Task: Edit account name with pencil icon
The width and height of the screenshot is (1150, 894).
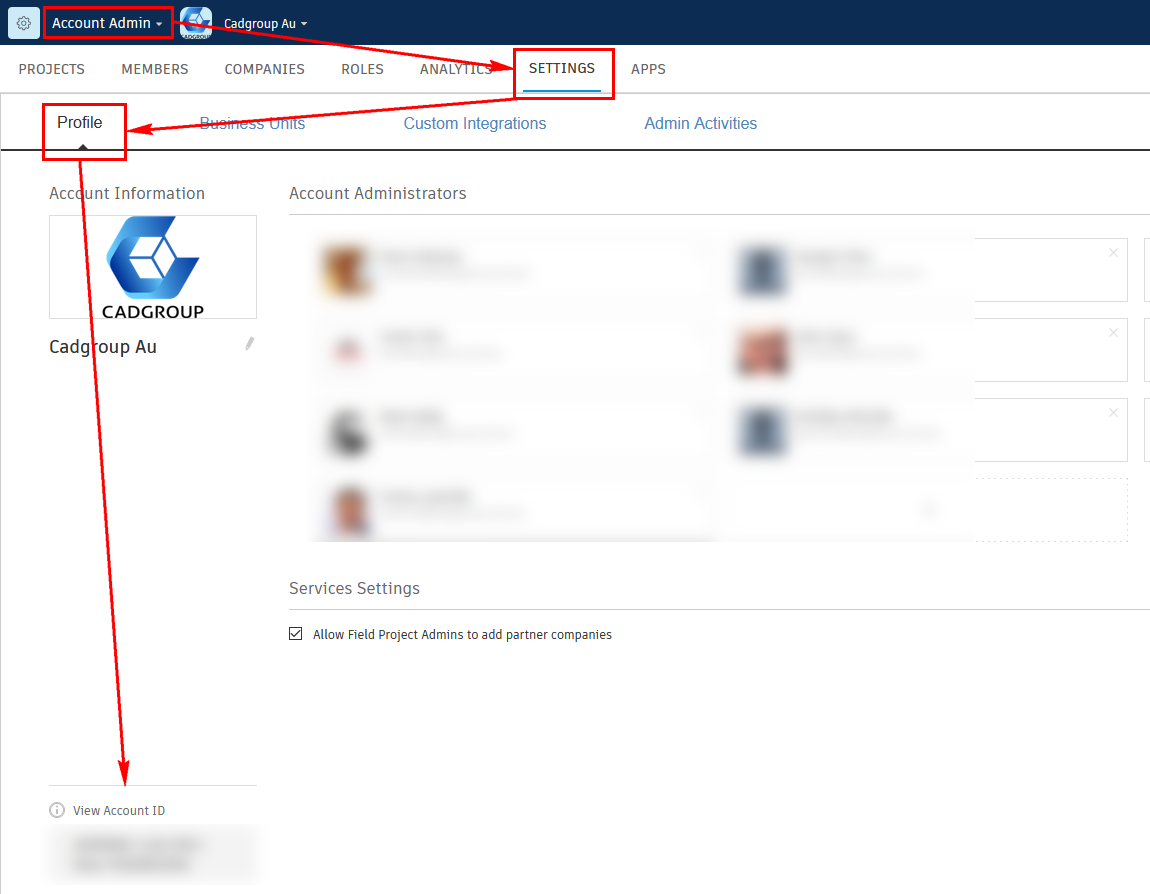Action: click(249, 343)
